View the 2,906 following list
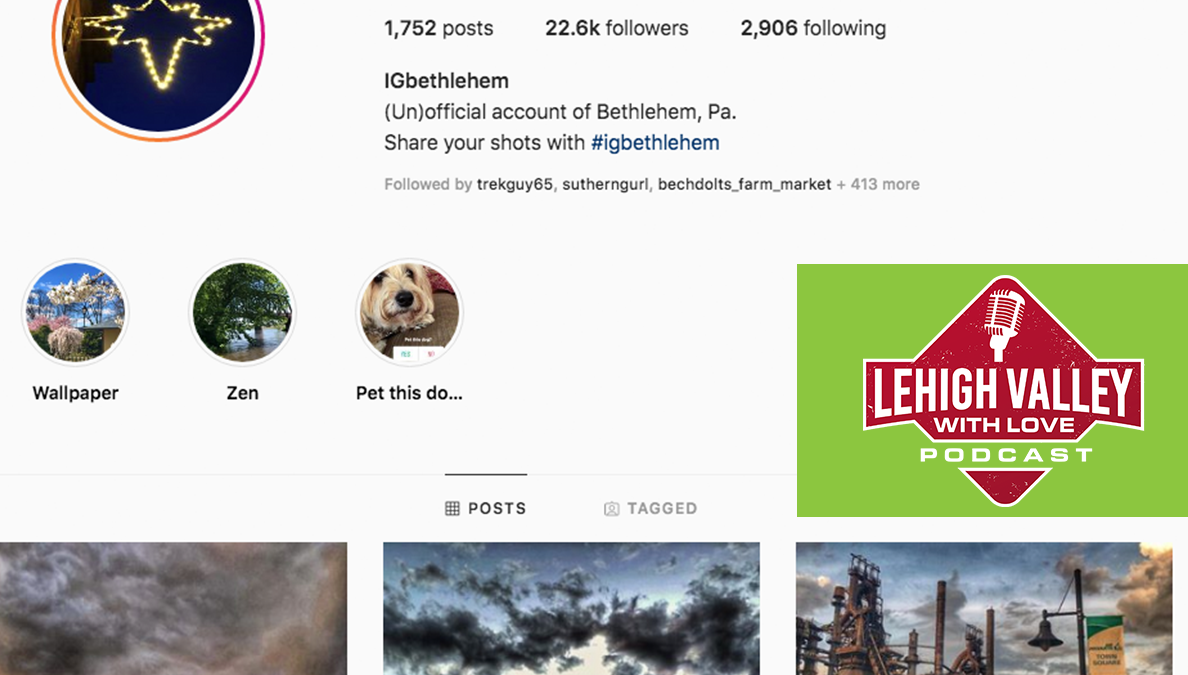 click(813, 28)
